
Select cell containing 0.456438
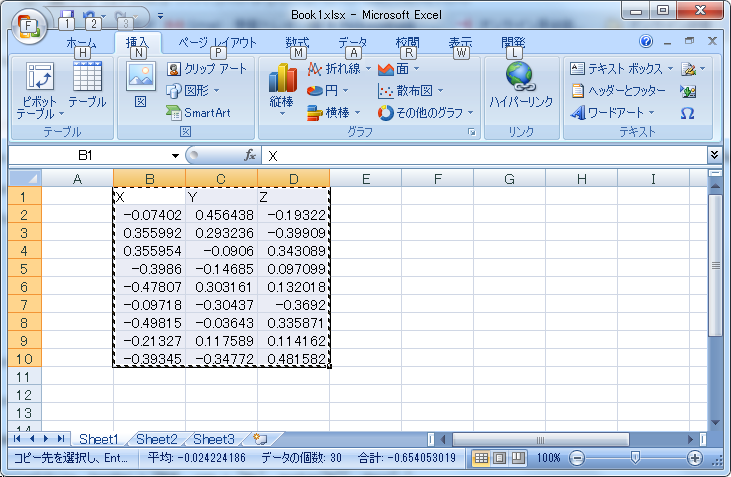[x=221, y=215]
